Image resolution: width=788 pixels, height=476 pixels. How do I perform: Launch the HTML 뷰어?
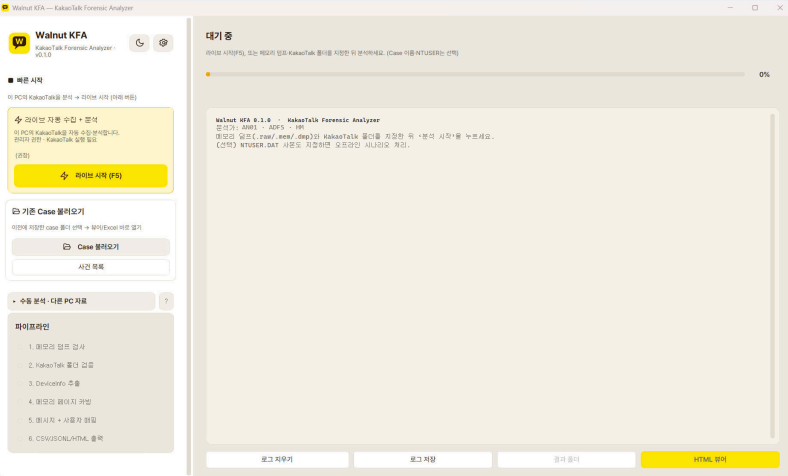(710, 459)
